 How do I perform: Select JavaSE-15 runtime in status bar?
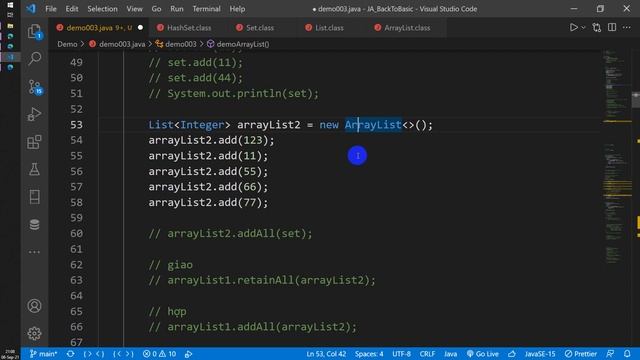click(x=540, y=354)
